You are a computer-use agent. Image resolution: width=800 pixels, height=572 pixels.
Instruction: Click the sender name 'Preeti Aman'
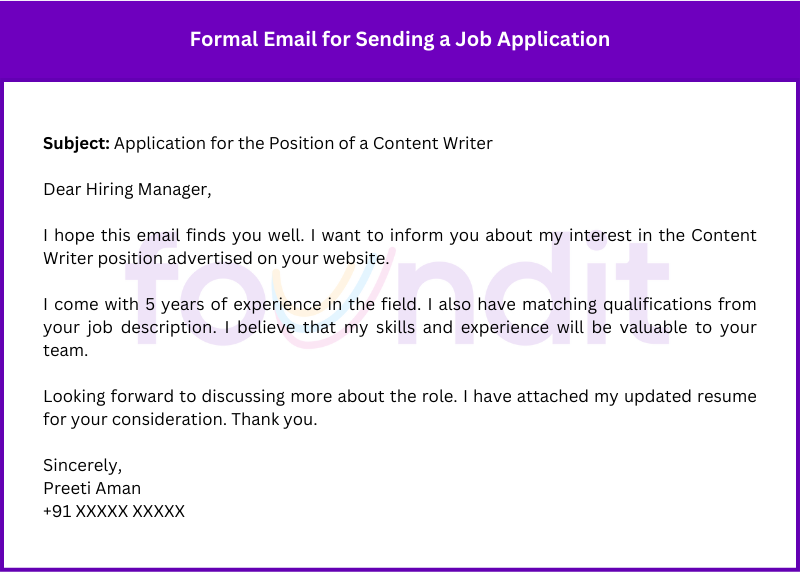point(92,488)
